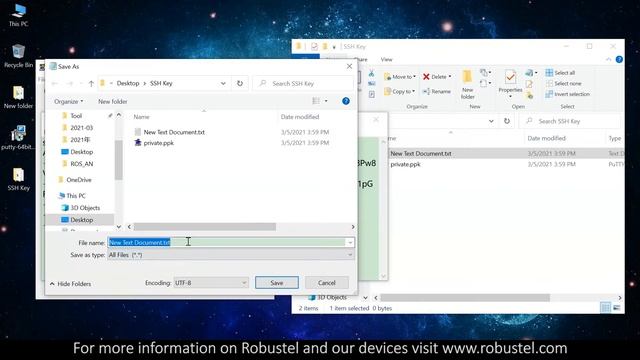640x360 pixels.
Task: Refresh the Save As folder view
Action: pos(240,83)
